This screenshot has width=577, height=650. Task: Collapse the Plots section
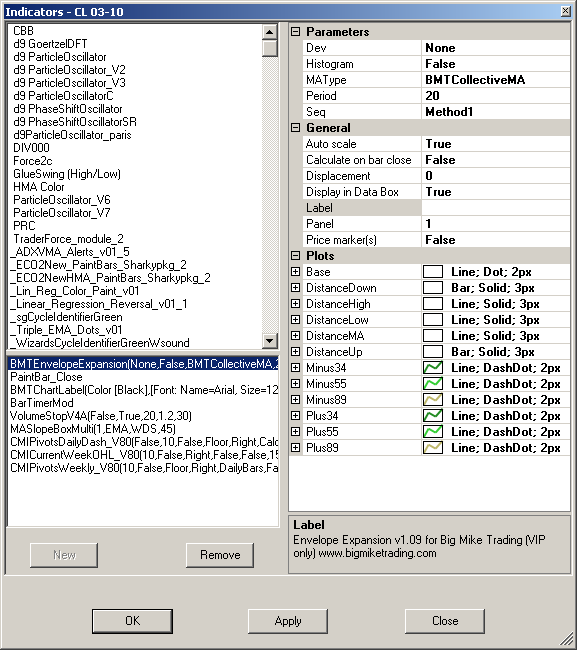[295, 255]
